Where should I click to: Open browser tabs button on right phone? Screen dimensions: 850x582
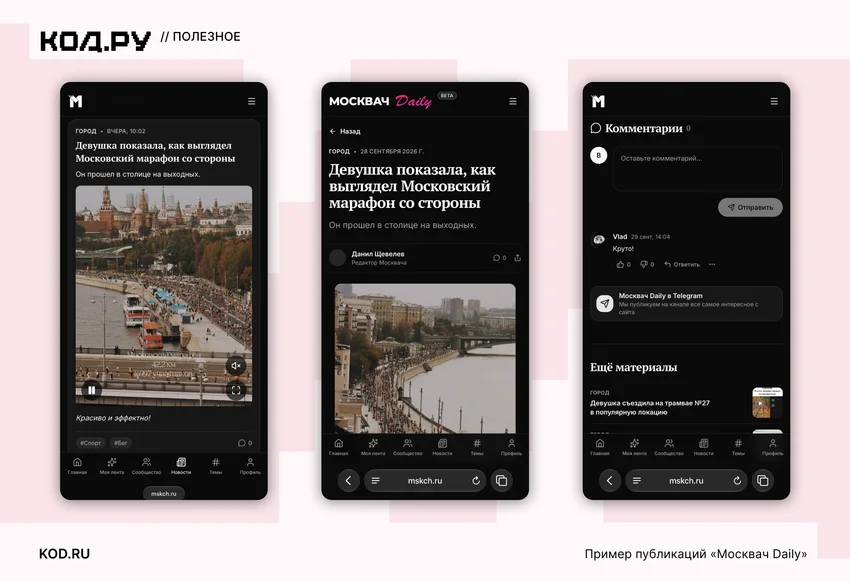763,480
